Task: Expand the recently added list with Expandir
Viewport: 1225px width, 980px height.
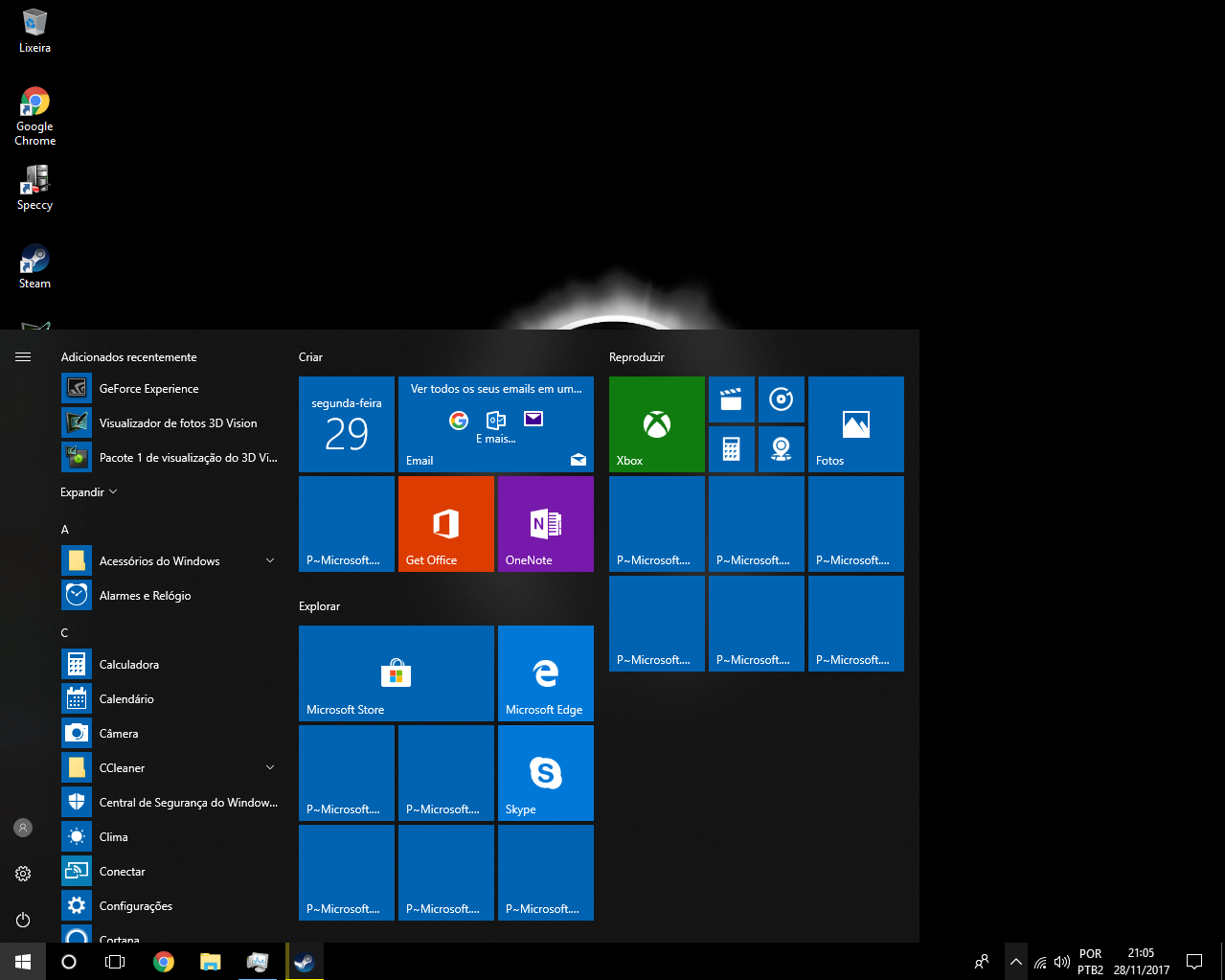Action: click(89, 492)
